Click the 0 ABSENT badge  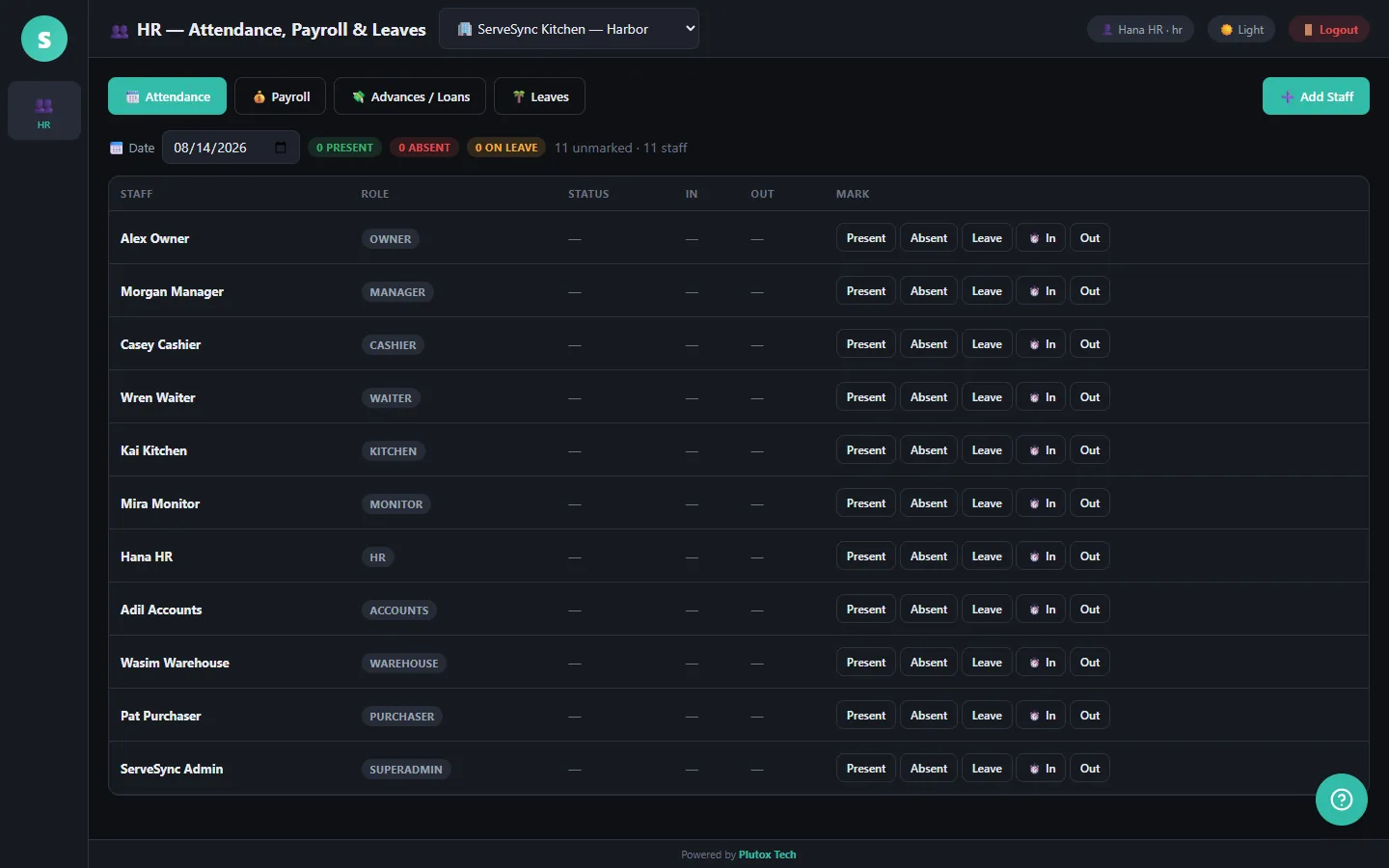pos(424,148)
